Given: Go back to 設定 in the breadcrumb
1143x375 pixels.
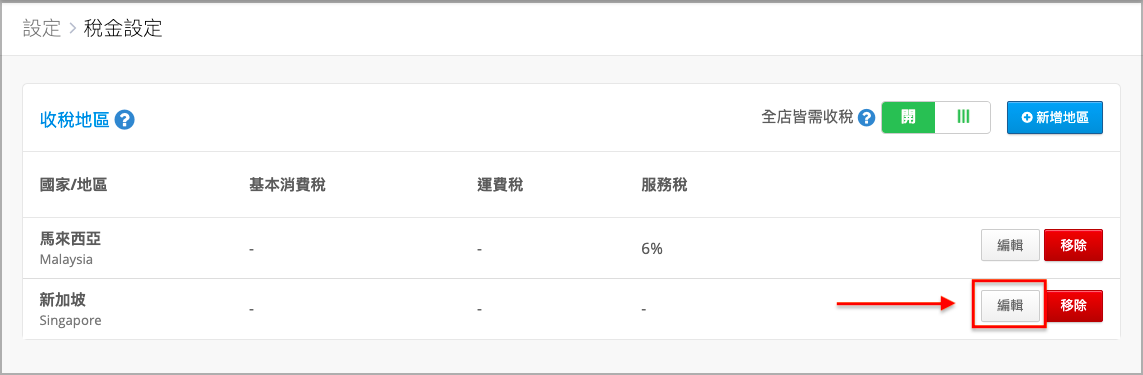Looking at the screenshot, I should [x=42, y=29].
